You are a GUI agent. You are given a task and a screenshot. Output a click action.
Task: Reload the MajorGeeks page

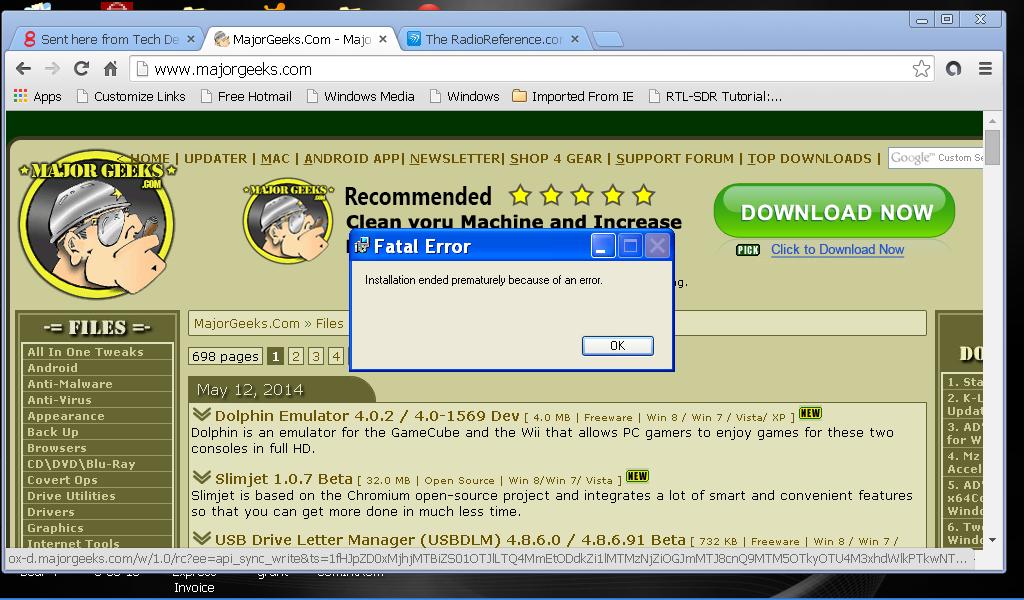click(81, 69)
